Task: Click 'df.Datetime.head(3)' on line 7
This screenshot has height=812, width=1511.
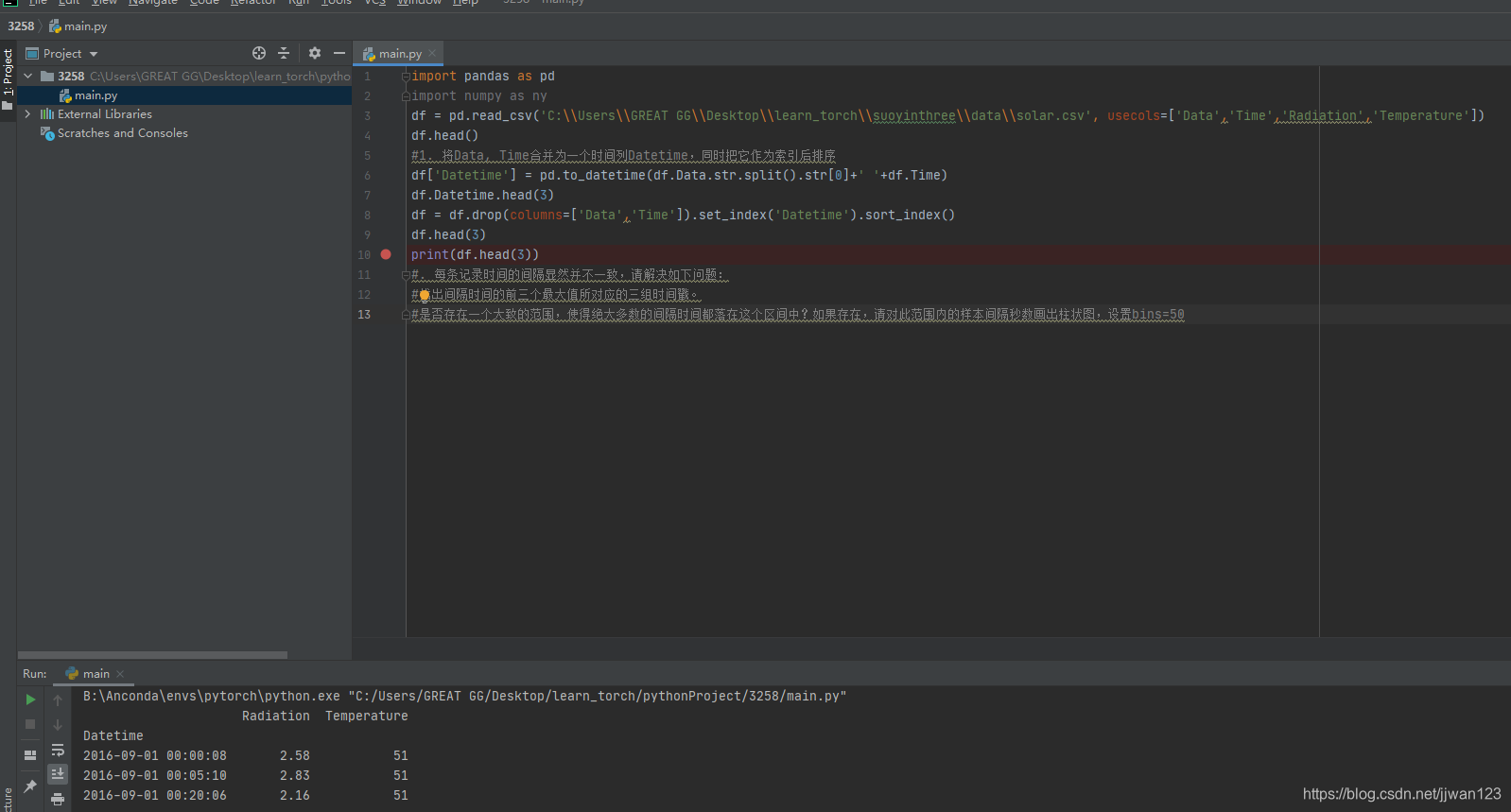Action: 483,195
